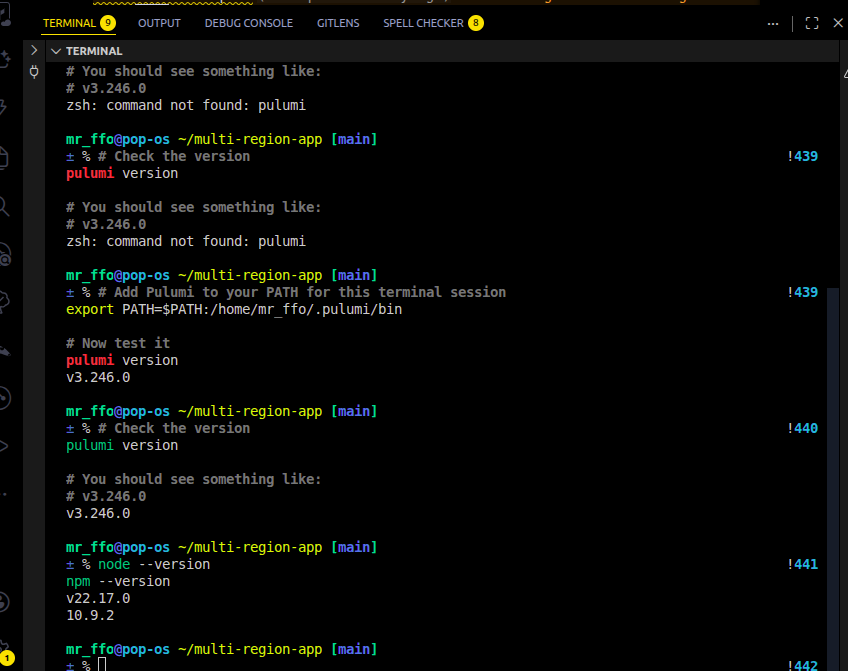This screenshot has width=848, height=671.
Task: Open the panel's more actions ellipsis menu
Action: click(x=773, y=23)
